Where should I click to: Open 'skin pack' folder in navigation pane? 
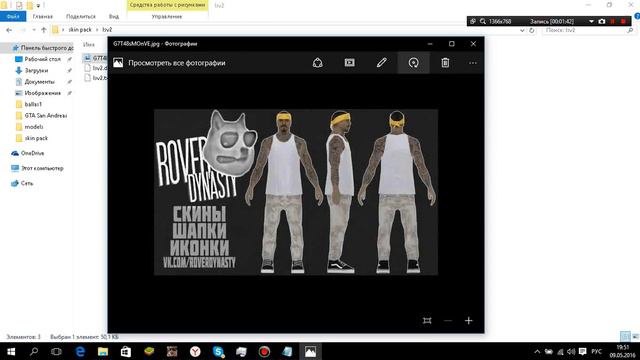36,138
